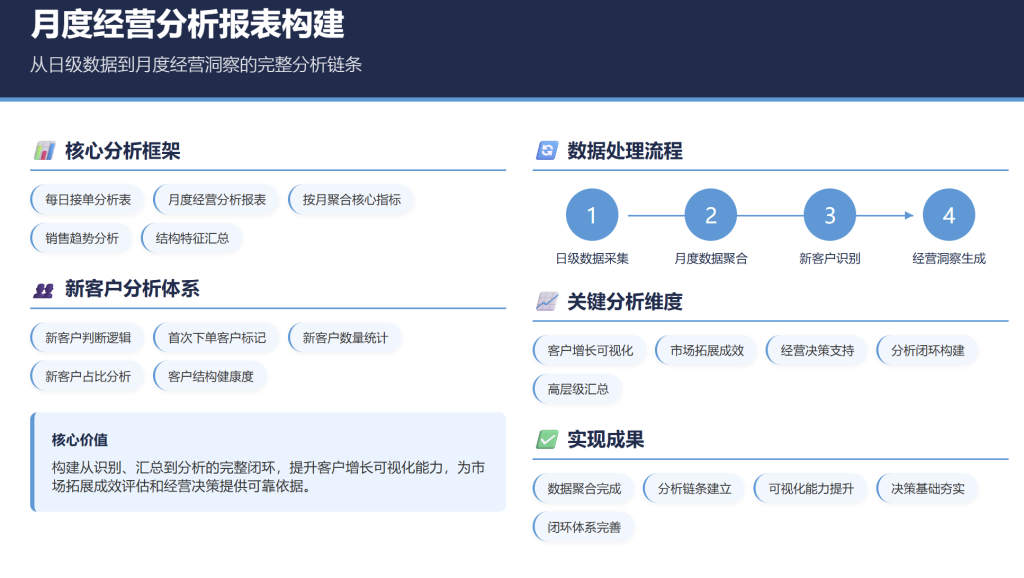Click the 按月聚合核心指标 tag
1024x578 pixels.
coord(351,200)
